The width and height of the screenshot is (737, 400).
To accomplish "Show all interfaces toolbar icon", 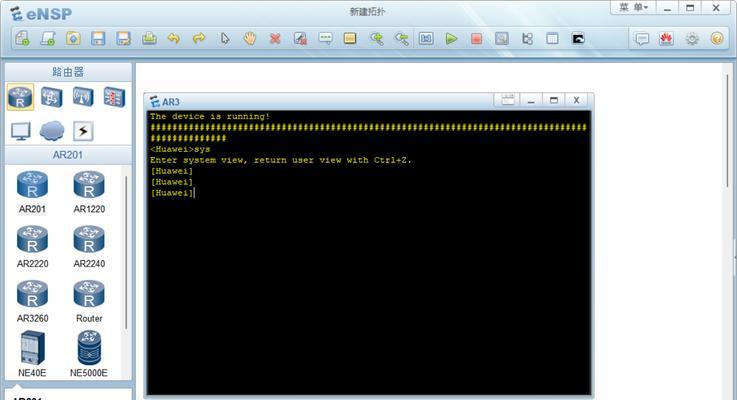I will [527, 38].
